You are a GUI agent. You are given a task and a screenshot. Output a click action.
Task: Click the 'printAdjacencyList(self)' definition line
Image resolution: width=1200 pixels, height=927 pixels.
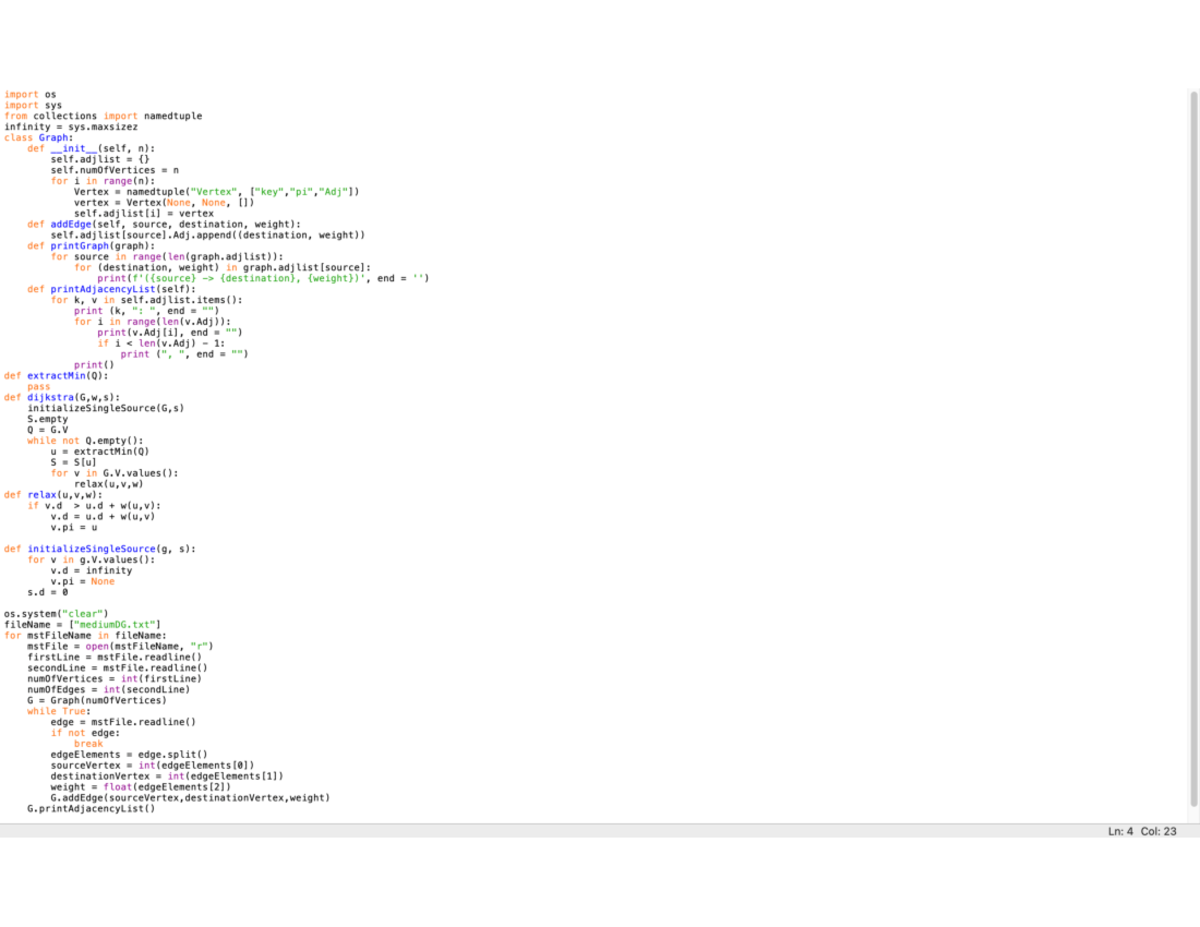click(x=120, y=289)
